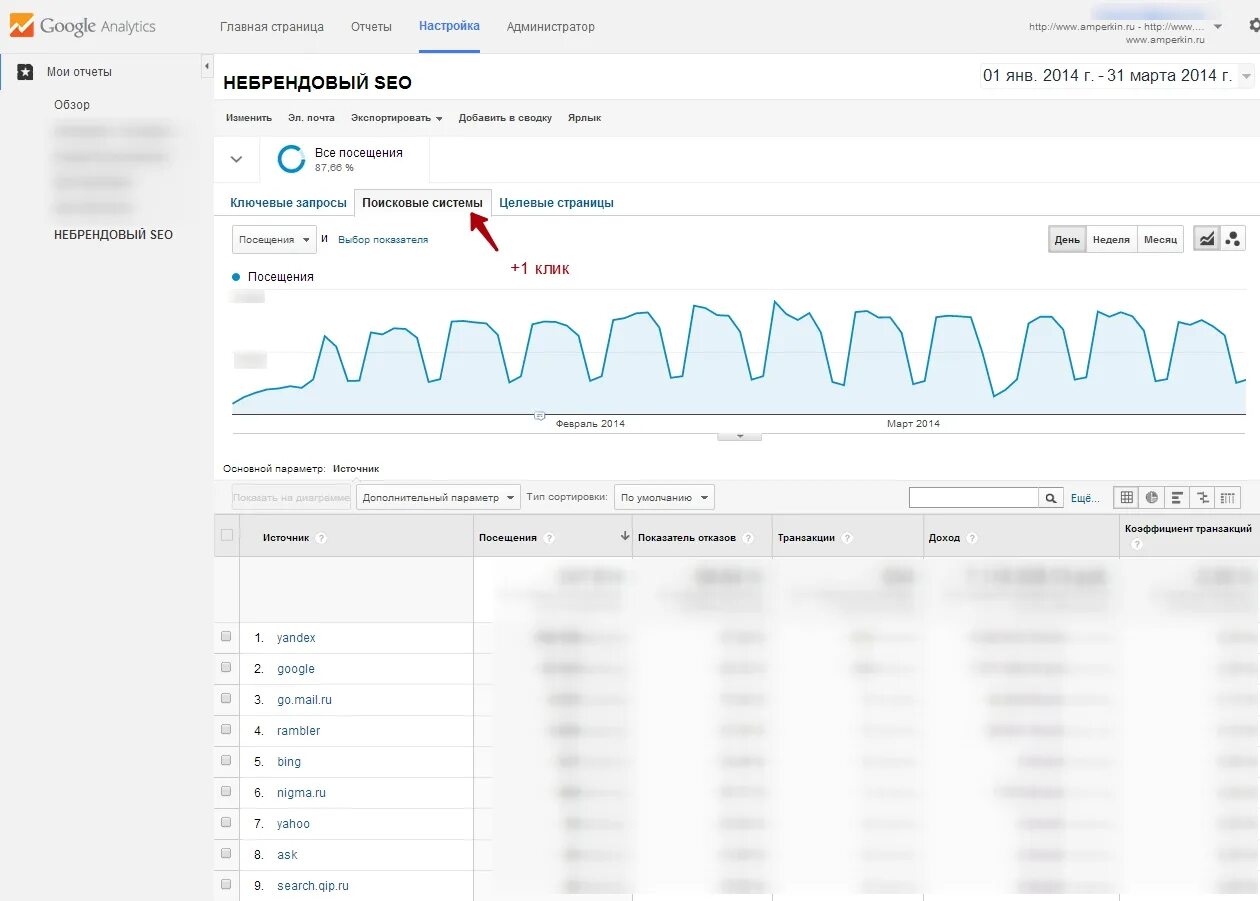Check the box for search.qip.ru row
The image size is (1260, 901).
(x=226, y=884)
